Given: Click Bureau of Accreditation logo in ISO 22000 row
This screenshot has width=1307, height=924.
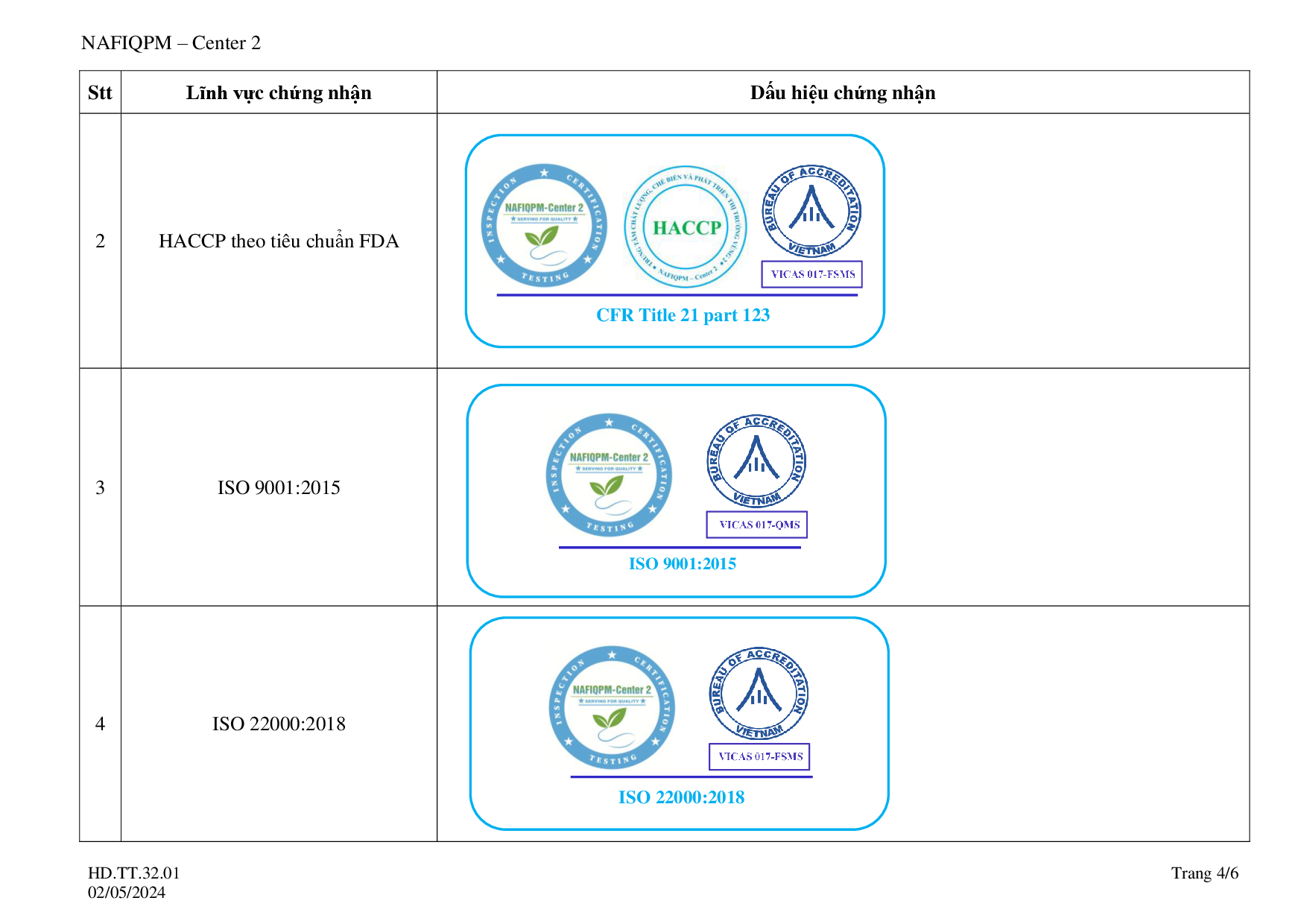Looking at the screenshot, I should pyautogui.click(x=759, y=694).
